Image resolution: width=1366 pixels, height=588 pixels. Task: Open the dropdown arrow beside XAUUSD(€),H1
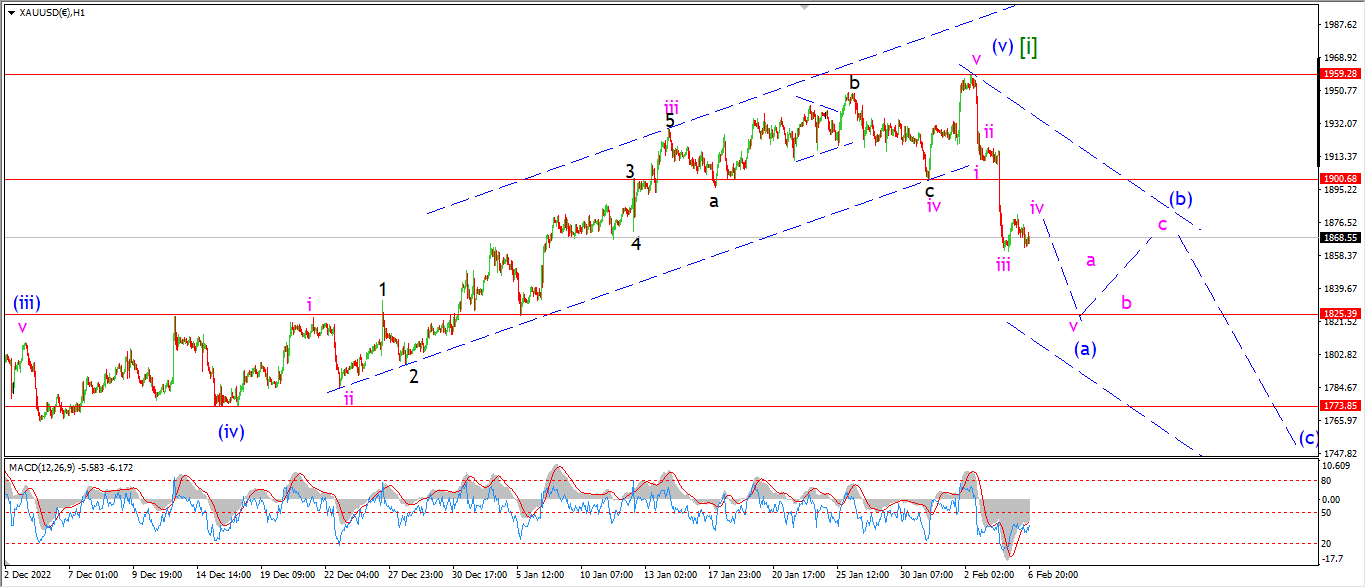[x=11, y=13]
